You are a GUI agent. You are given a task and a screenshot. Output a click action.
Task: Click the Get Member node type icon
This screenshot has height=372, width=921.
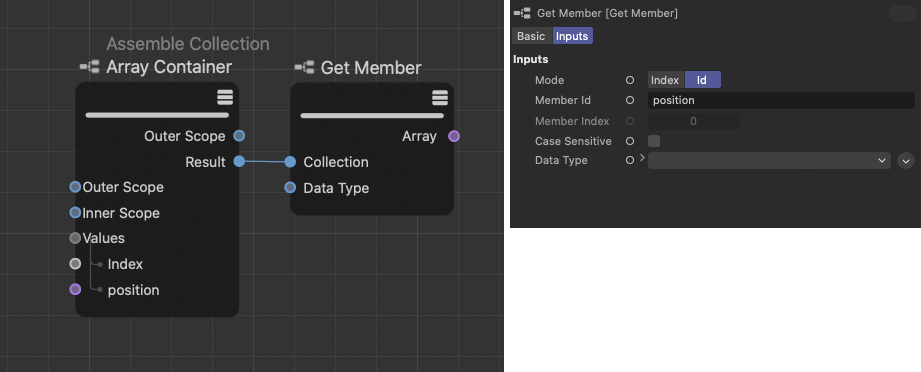[305, 68]
